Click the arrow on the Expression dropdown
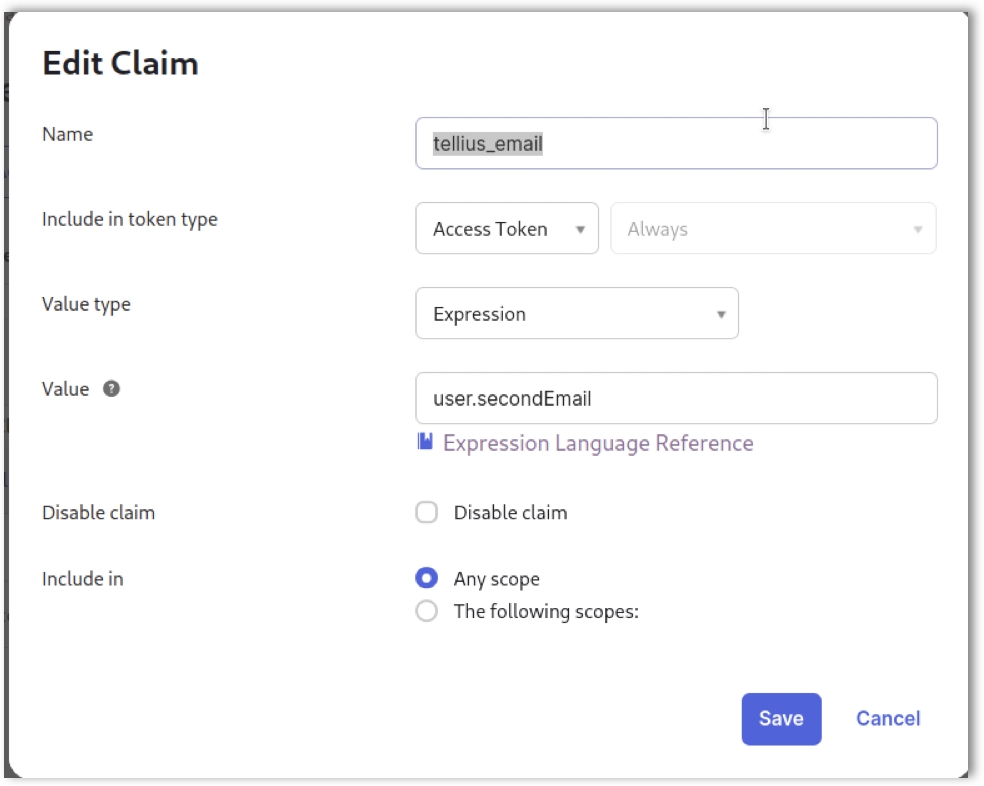This screenshot has width=984, height=786. tap(720, 315)
